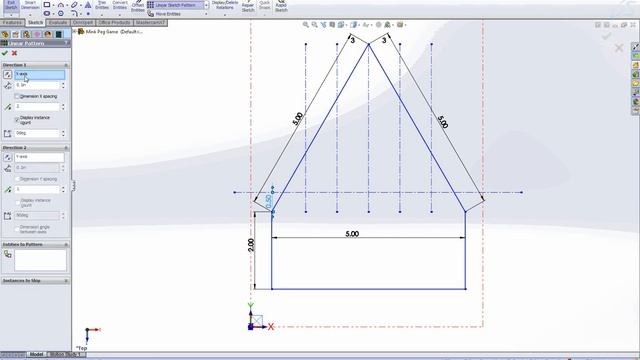Click Linear Sketch Pattern command
640x360 pixels.
175,5
